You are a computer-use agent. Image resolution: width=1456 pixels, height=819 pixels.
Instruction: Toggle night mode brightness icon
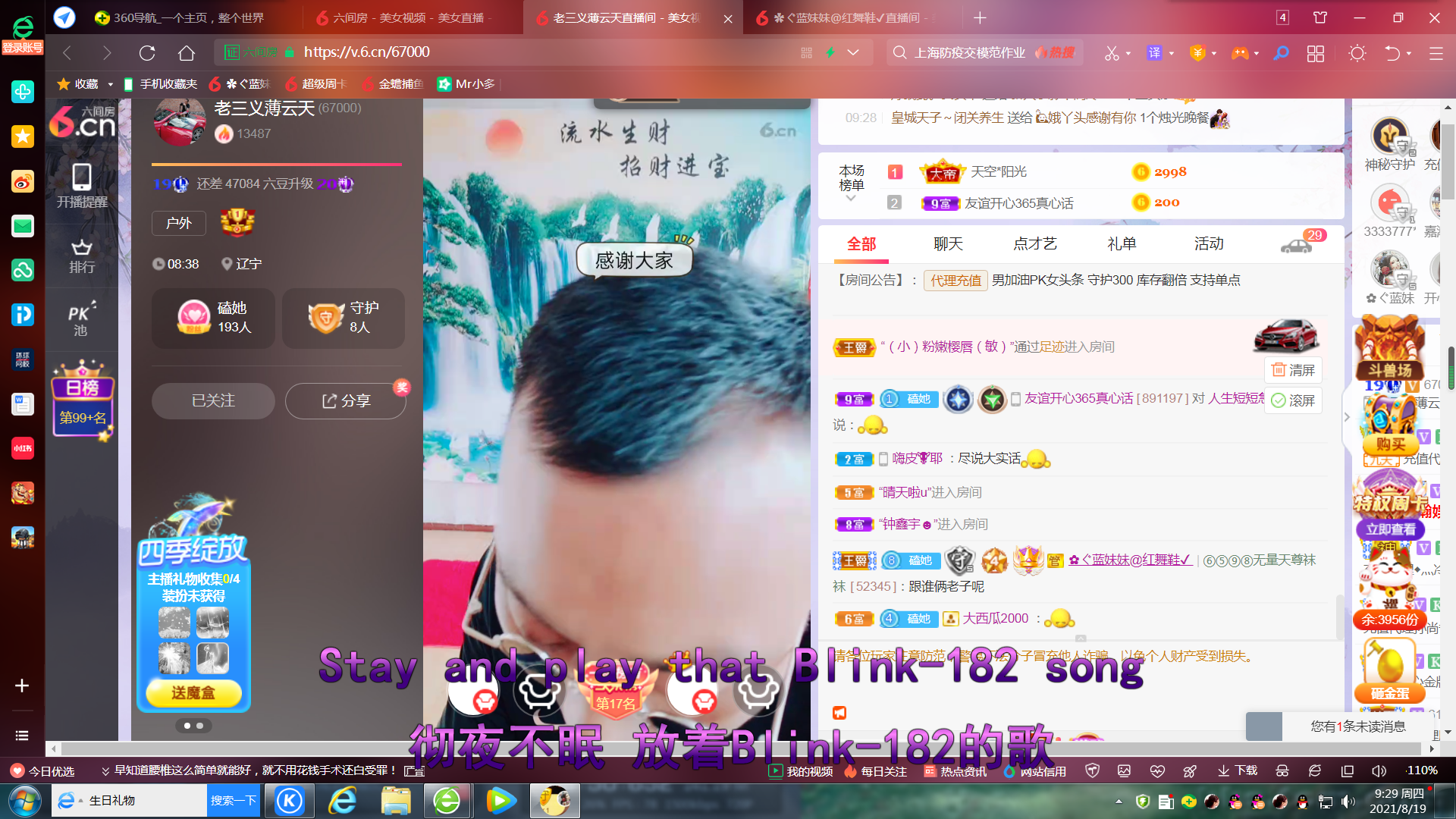coord(1357,53)
